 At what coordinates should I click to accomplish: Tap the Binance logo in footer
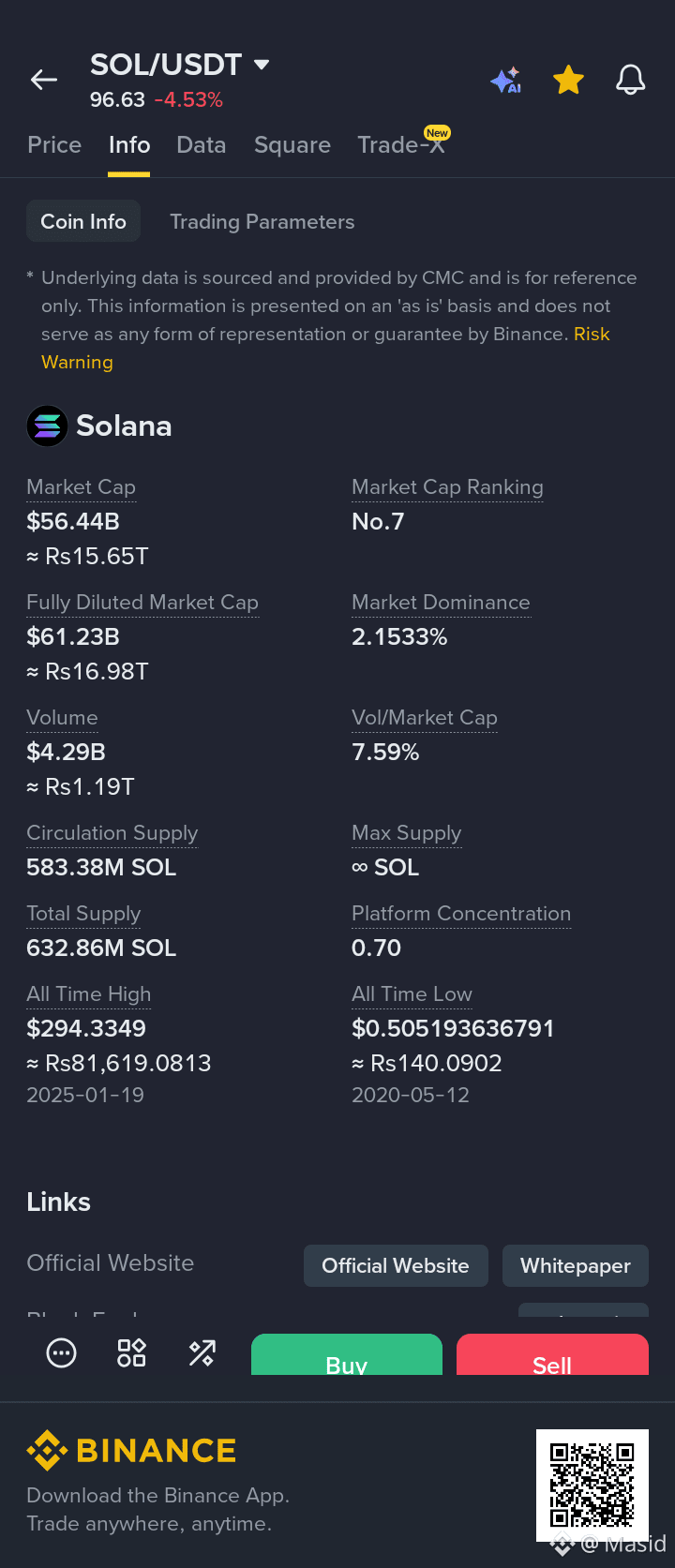coord(131,1451)
